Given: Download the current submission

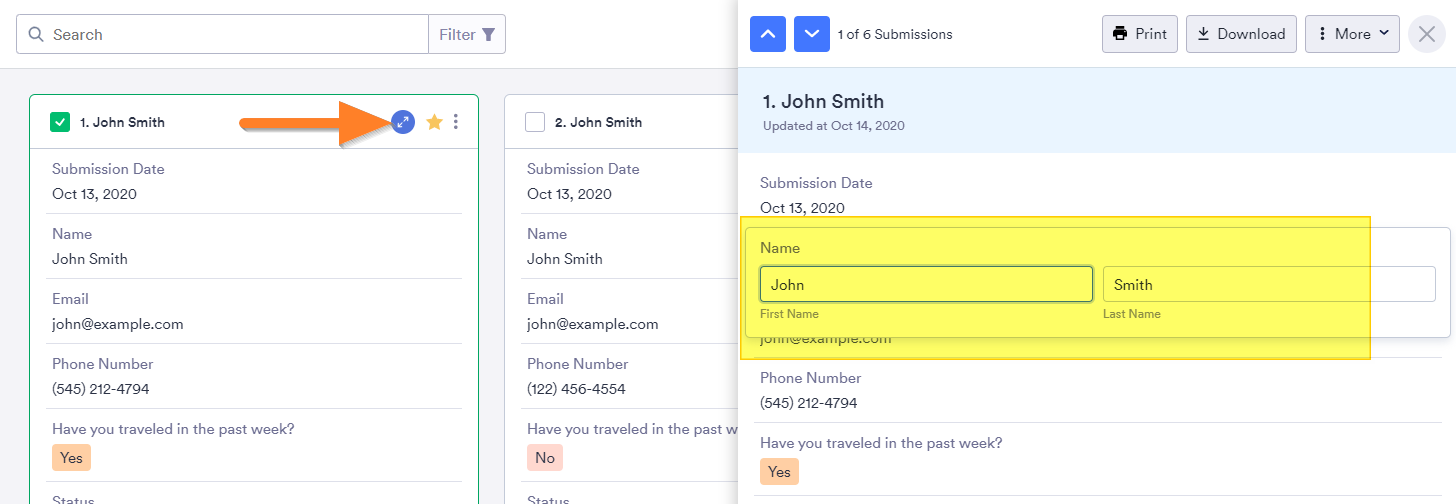Looking at the screenshot, I should (x=1241, y=34).
